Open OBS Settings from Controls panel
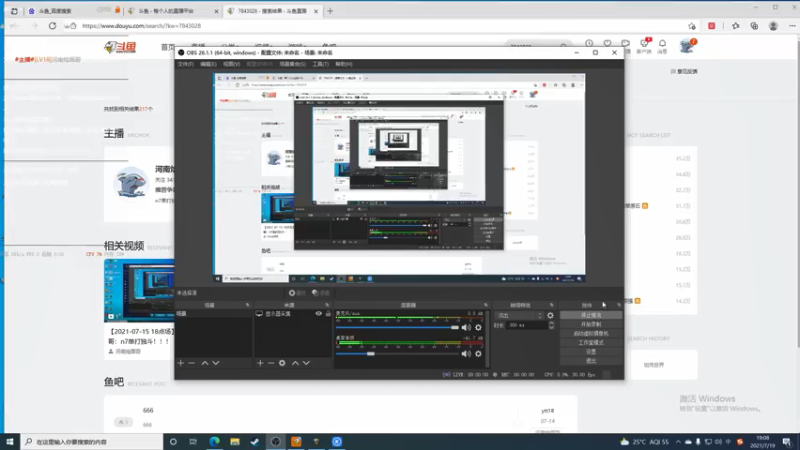The height and width of the screenshot is (450, 800). tap(591, 352)
